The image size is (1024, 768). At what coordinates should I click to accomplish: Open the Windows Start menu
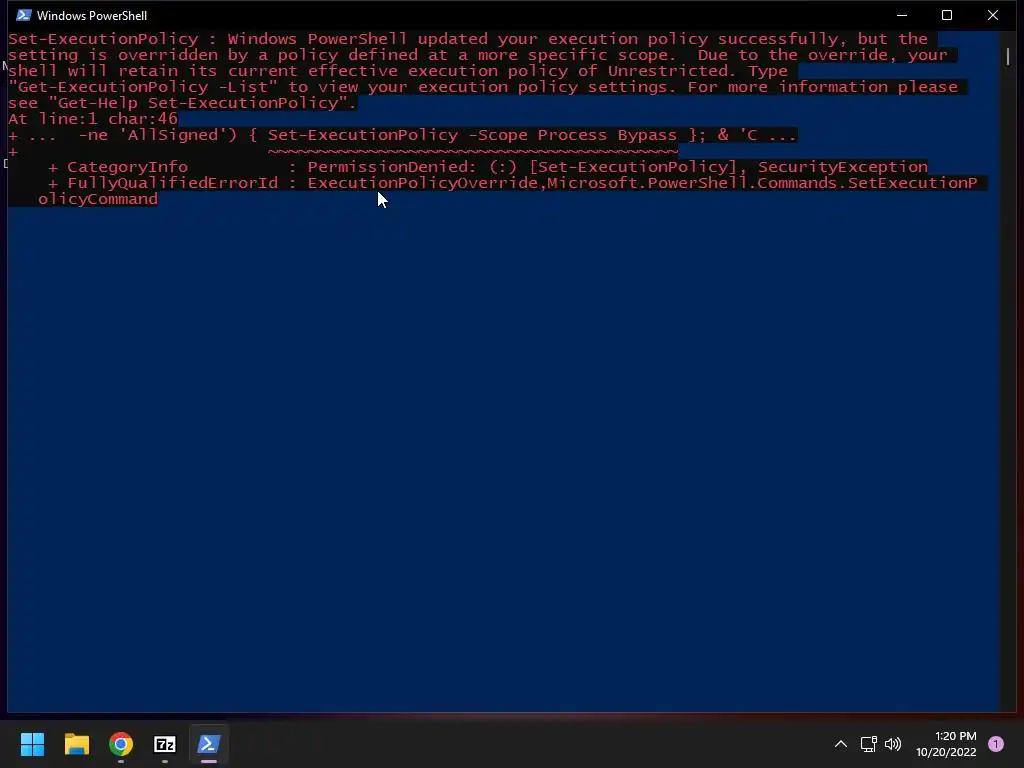[32, 744]
